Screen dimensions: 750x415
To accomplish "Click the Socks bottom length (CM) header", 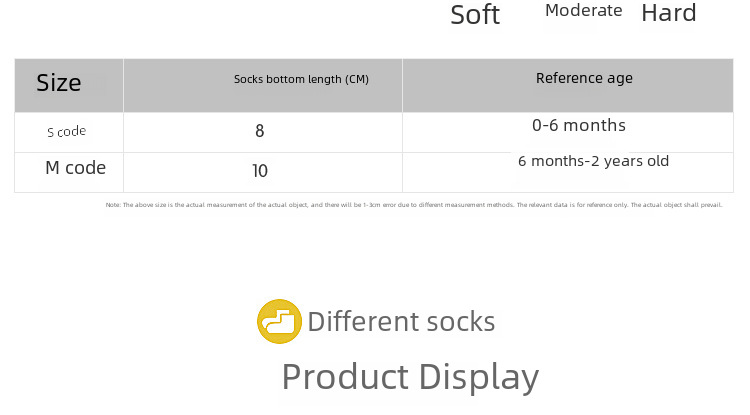I will click(x=301, y=79).
